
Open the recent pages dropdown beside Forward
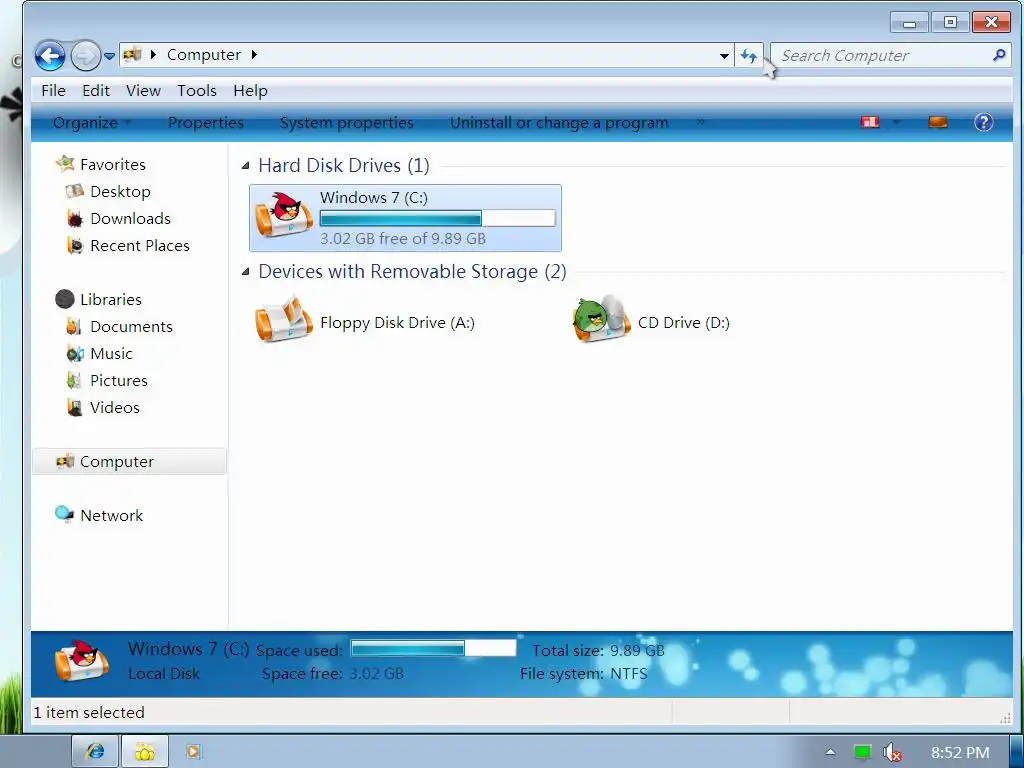(110, 56)
